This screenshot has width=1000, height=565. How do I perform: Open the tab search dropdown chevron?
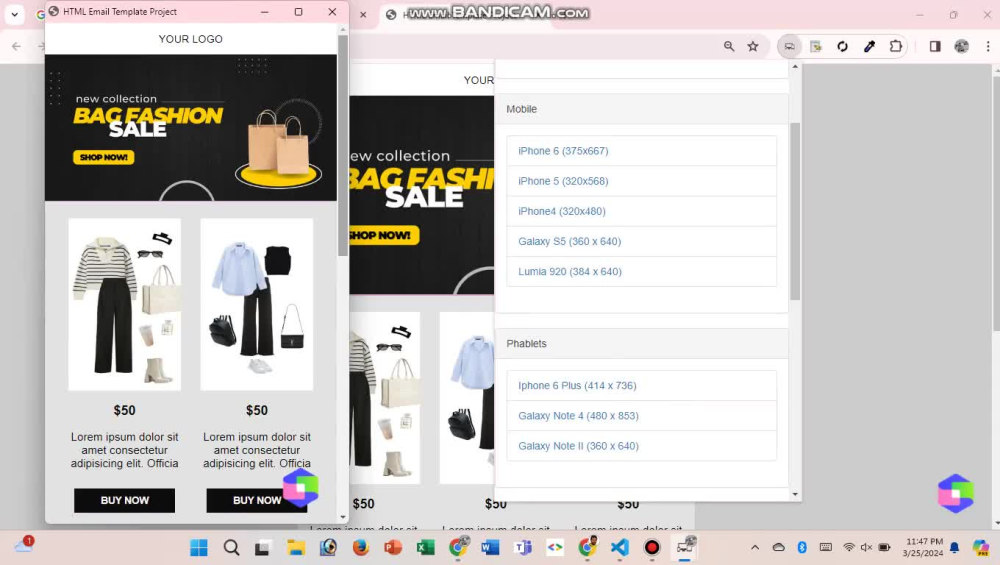(15, 14)
